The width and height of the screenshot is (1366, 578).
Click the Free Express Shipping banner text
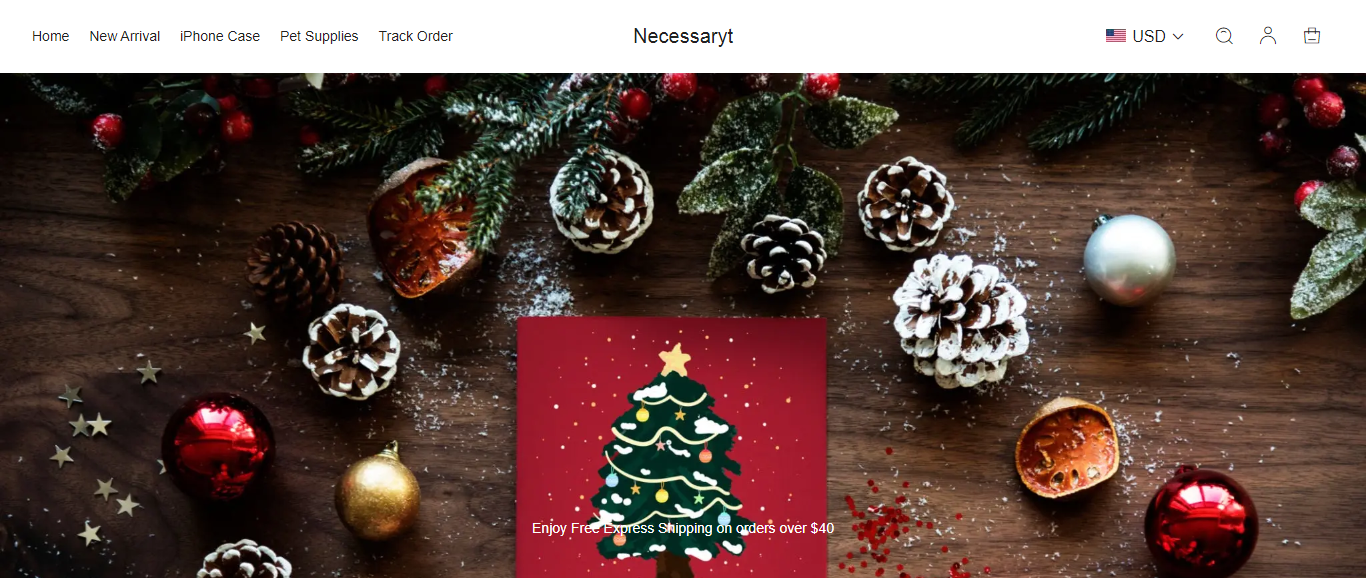pyautogui.click(x=683, y=528)
